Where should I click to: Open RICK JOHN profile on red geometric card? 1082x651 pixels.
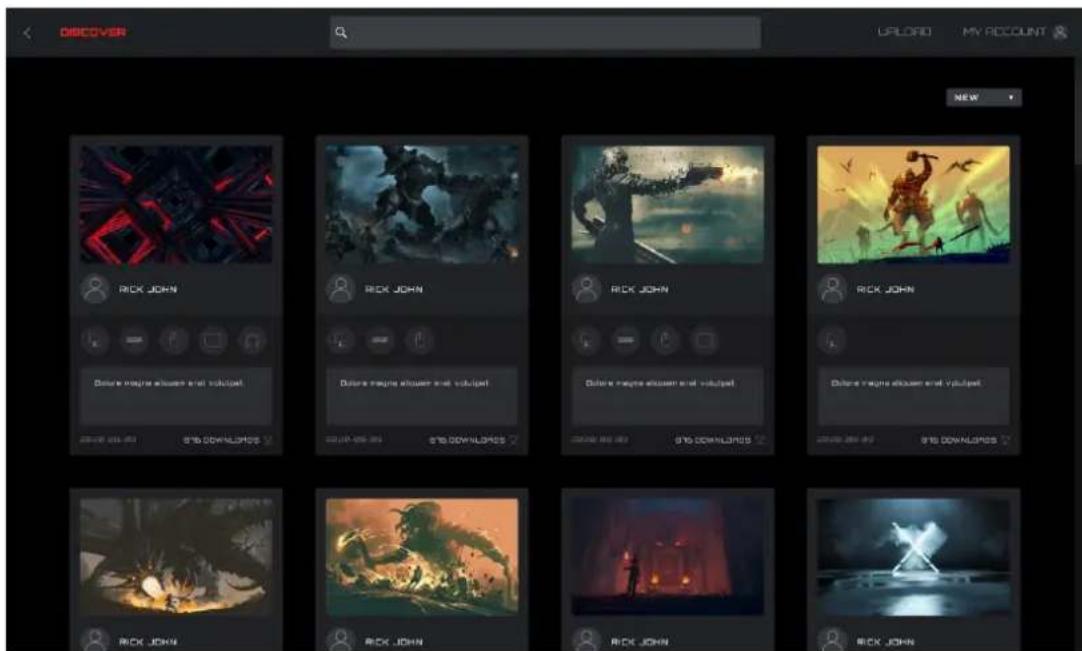[148, 289]
